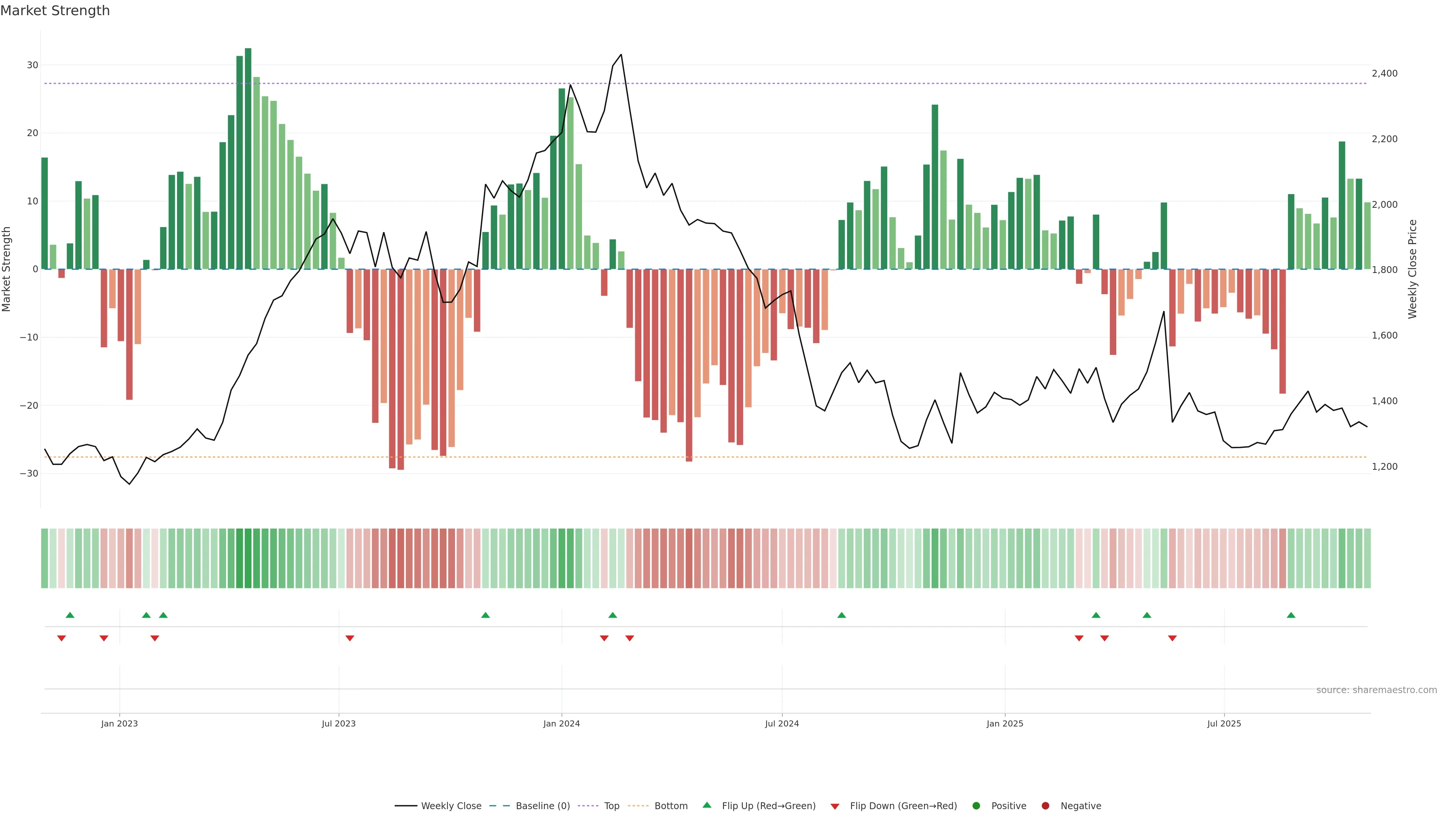Click the leftmost red flip-down triangle marker
The width and height of the screenshot is (1456, 819).
coord(61,638)
